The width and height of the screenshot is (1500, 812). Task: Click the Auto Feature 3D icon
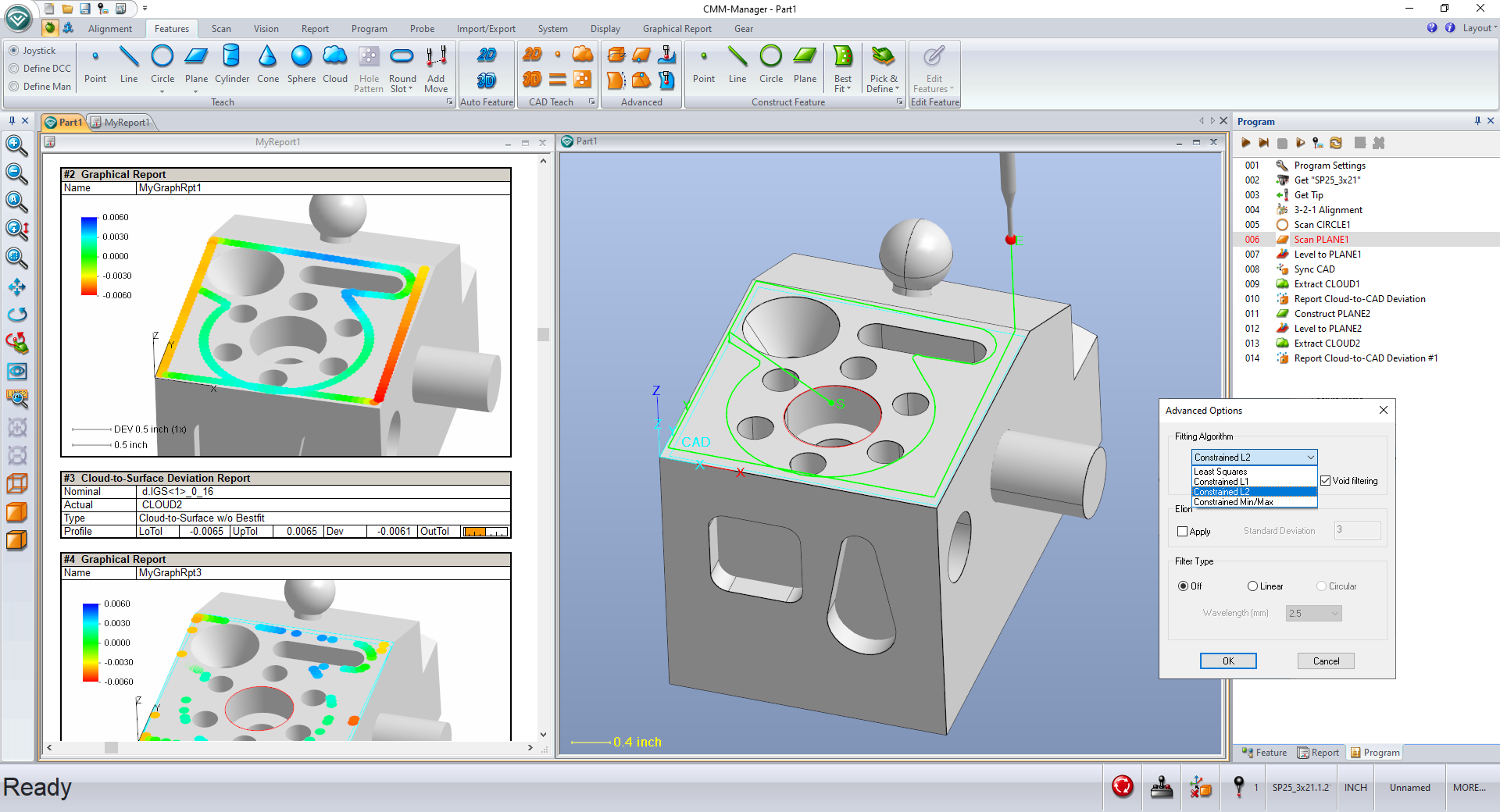click(x=487, y=80)
